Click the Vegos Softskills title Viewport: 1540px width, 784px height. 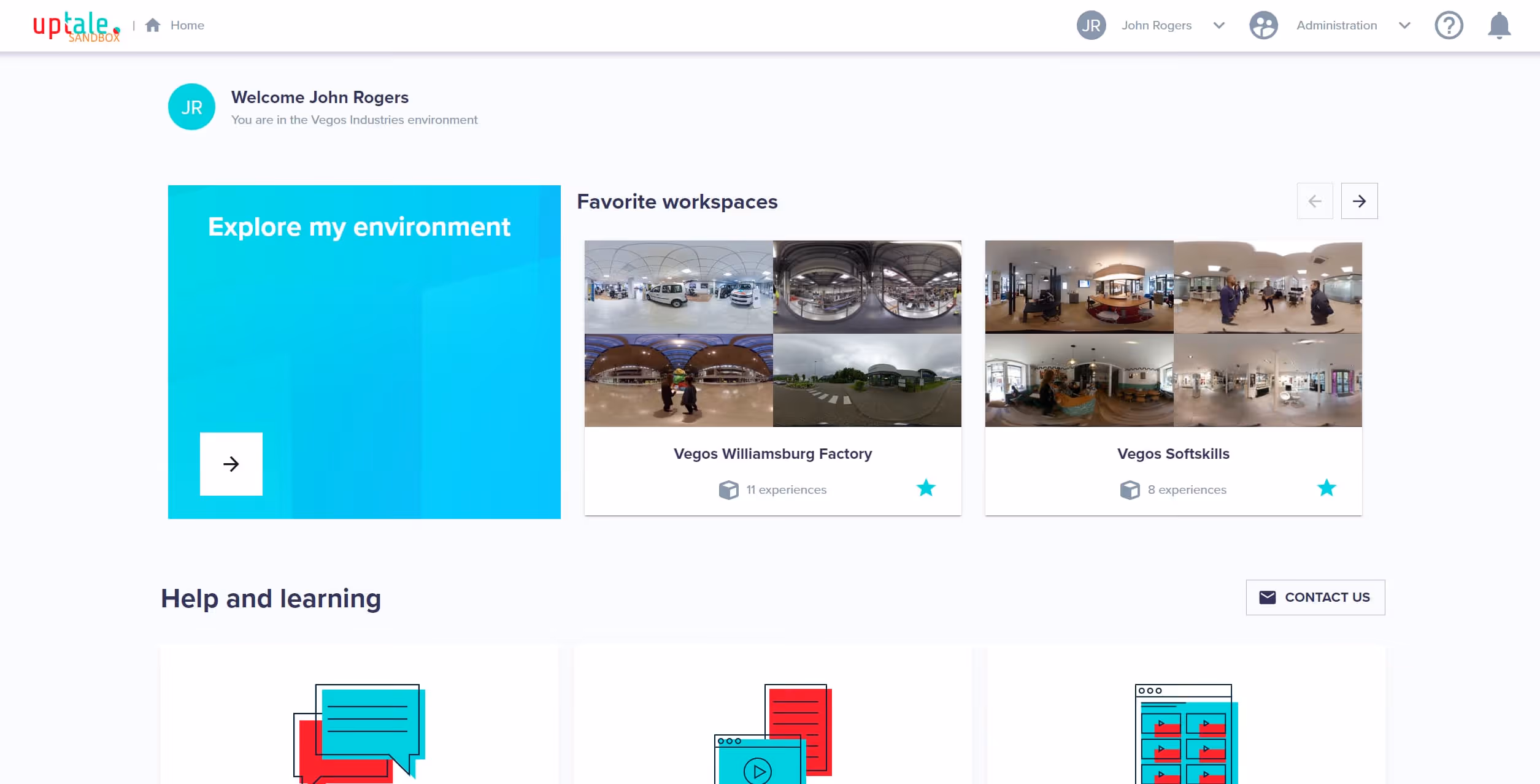coord(1173,453)
